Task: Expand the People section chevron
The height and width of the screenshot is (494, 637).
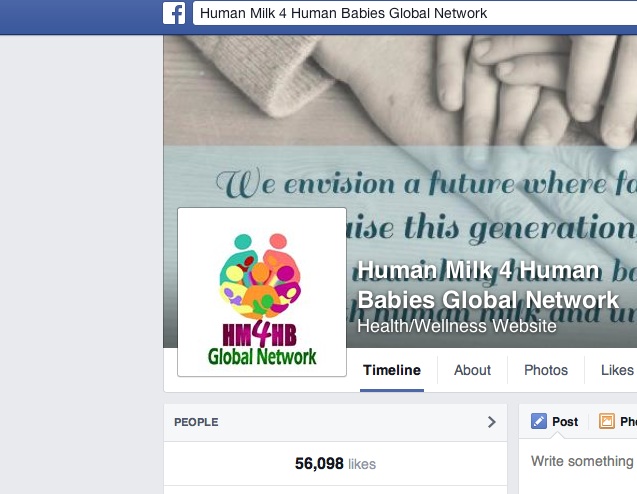Action: point(492,422)
